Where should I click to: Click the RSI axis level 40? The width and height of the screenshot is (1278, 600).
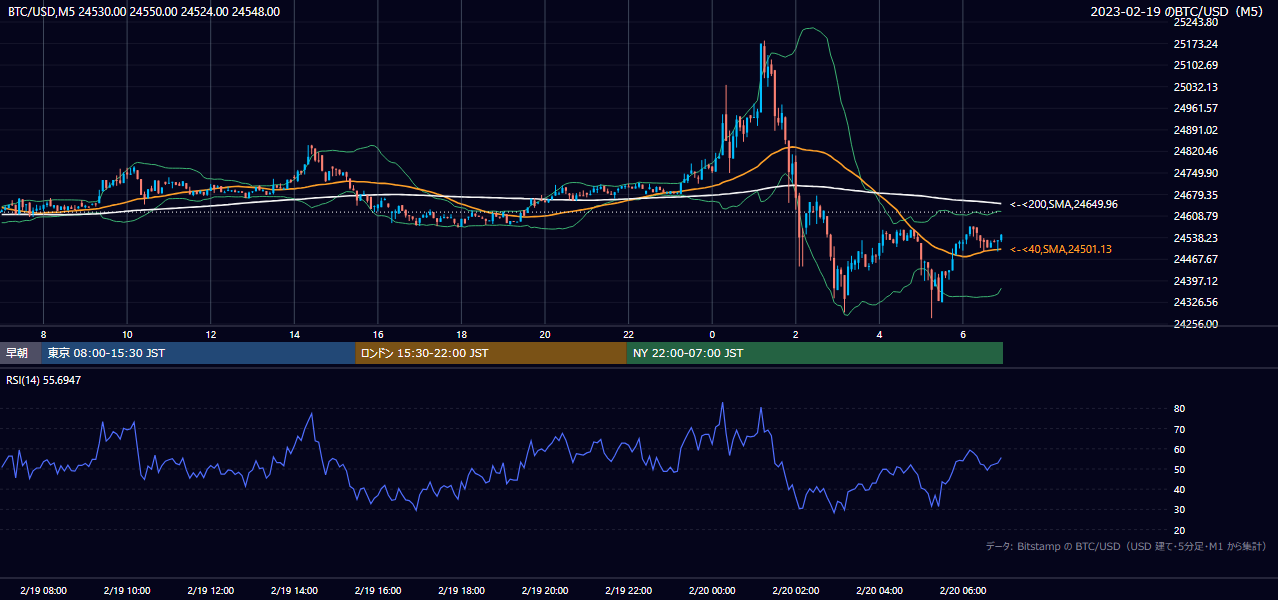click(1180, 489)
